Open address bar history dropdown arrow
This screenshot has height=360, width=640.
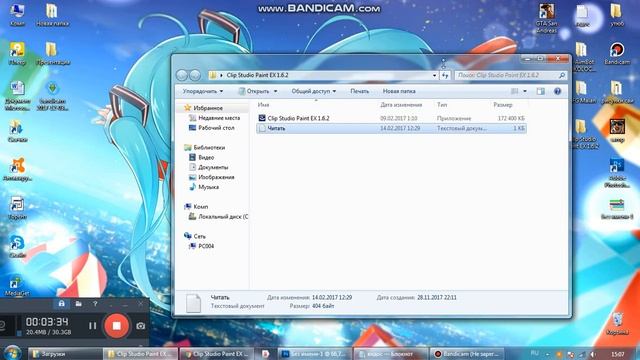(x=434, y=76)
